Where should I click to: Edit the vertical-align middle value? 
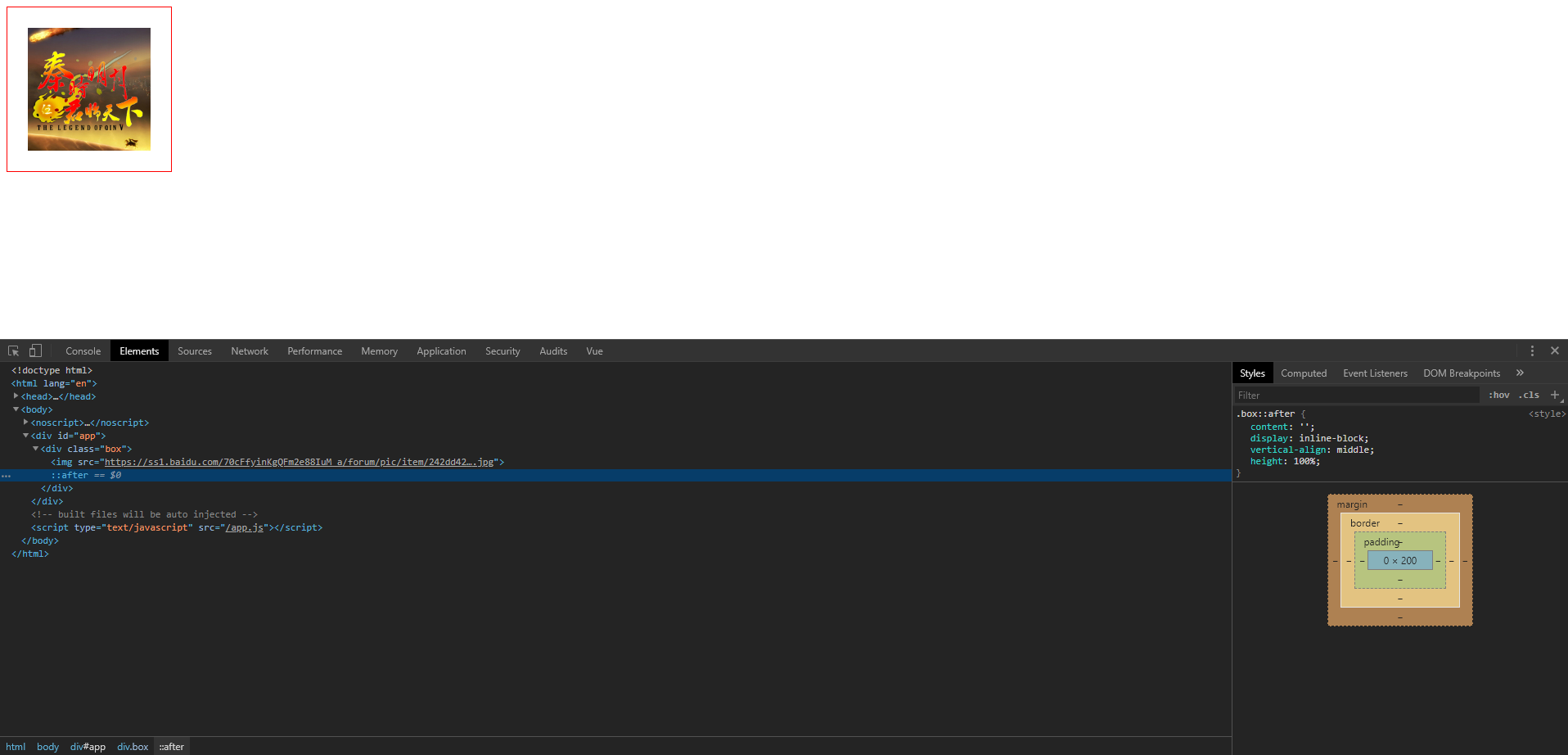[x=1353, y=450]
